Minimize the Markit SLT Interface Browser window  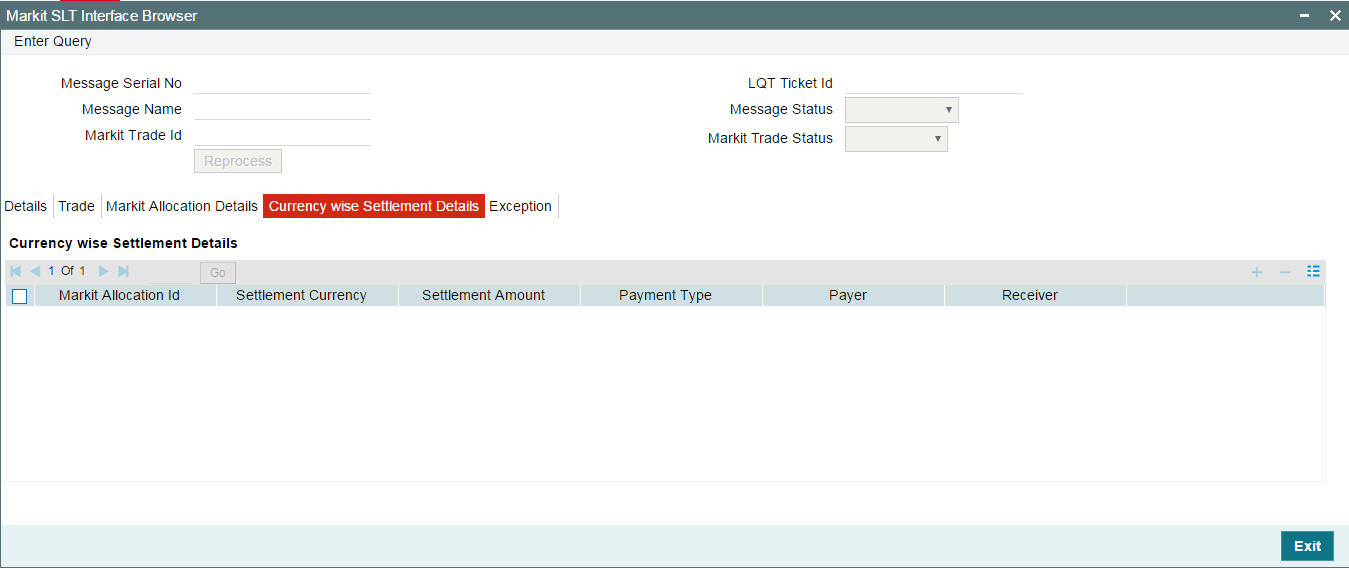tap(1305, 16)
